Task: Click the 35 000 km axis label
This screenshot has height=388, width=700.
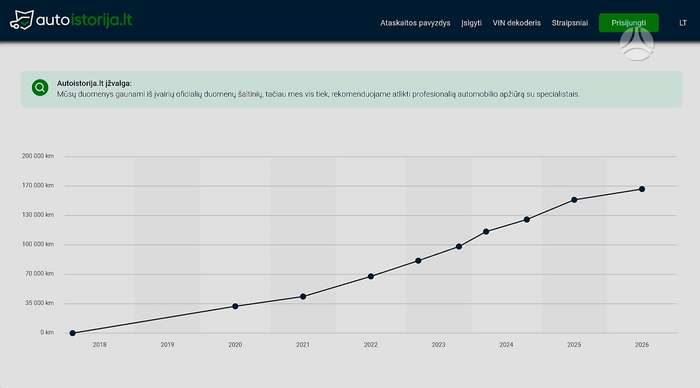Action: 39,303
